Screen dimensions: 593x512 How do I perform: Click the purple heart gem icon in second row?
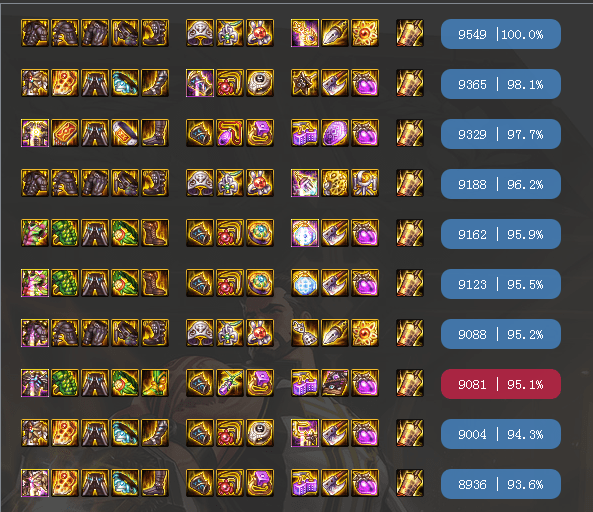365,83
